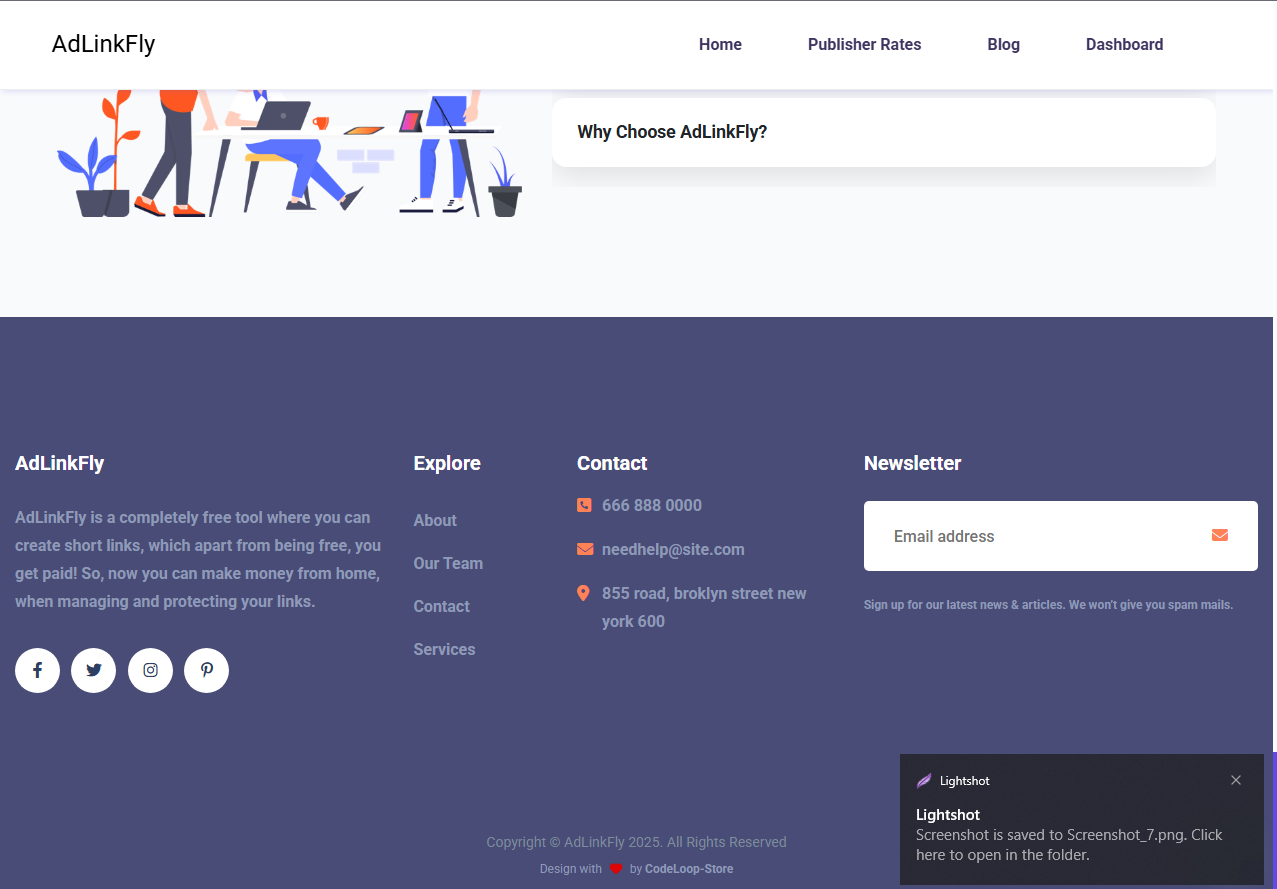Open the Blog navigation item
1277x889 pixels.
click(1004, 44)
